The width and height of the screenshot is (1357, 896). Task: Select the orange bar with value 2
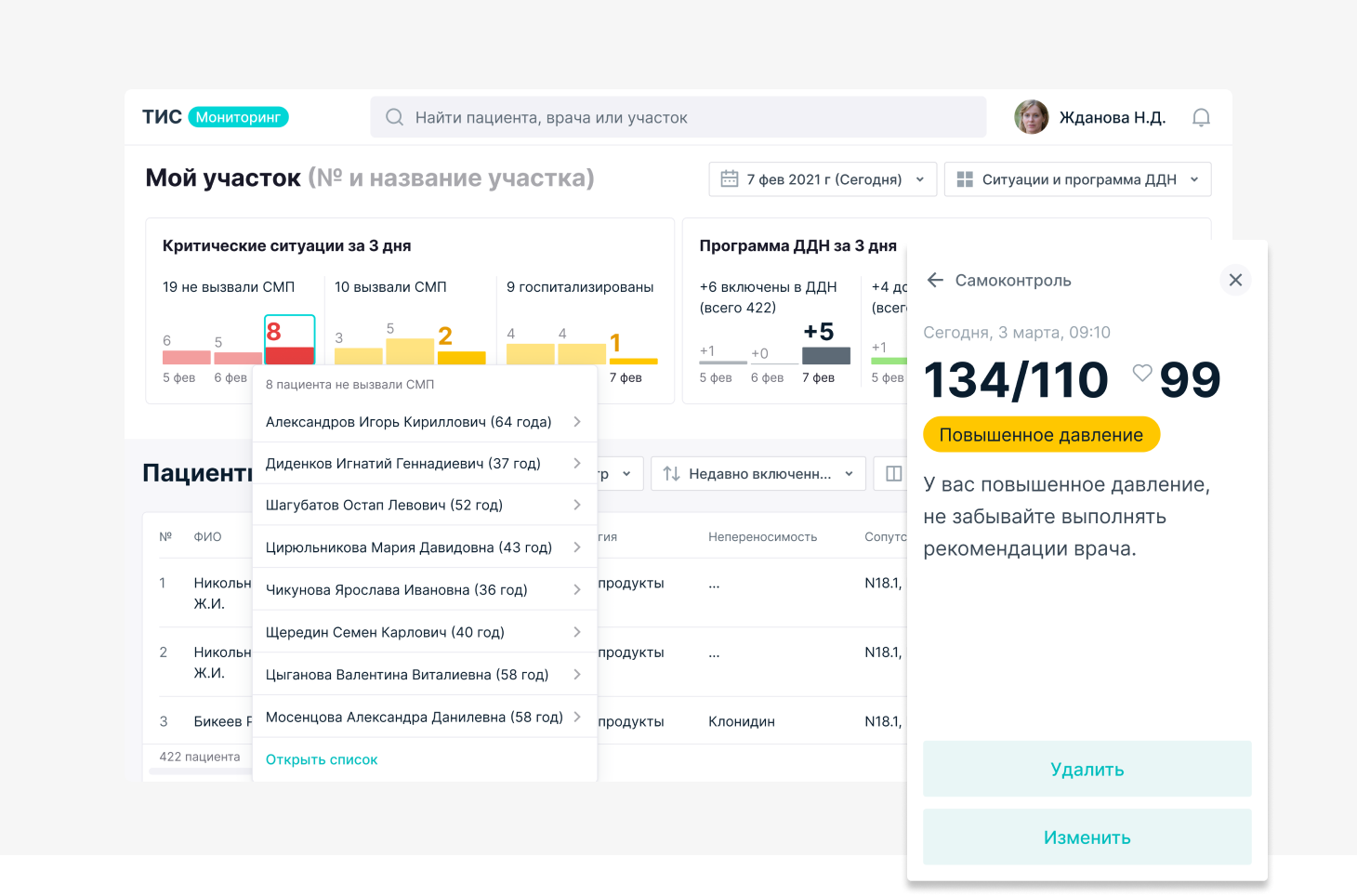click(x=462, y=358)
